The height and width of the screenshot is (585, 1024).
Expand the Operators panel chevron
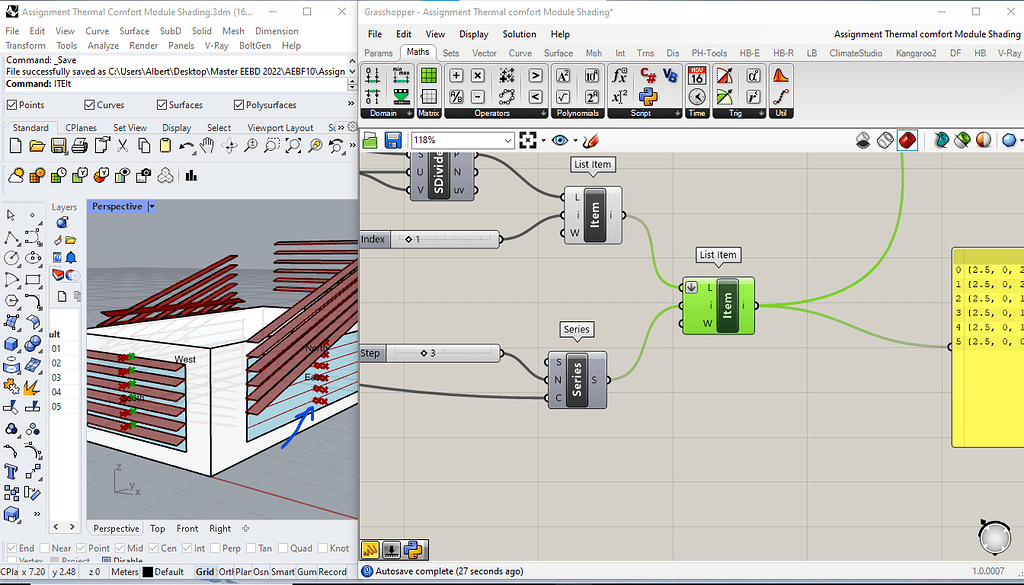pyautogui.click(x=543, y=113)
